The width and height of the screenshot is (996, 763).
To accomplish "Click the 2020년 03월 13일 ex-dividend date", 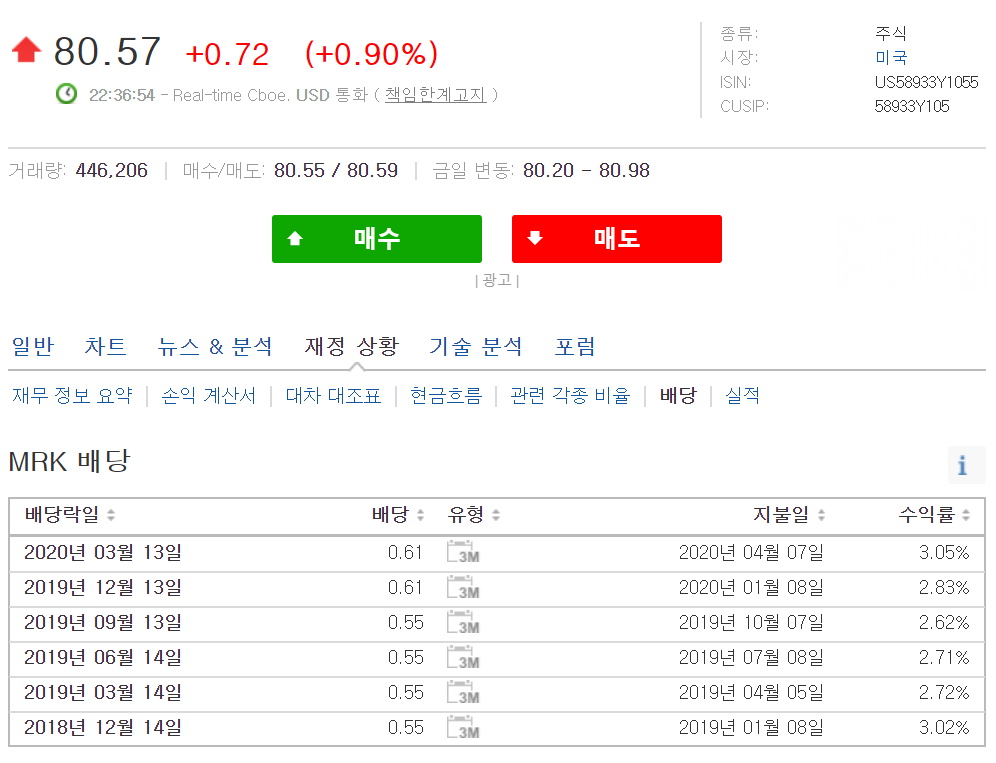I will [x=103, y=552].
